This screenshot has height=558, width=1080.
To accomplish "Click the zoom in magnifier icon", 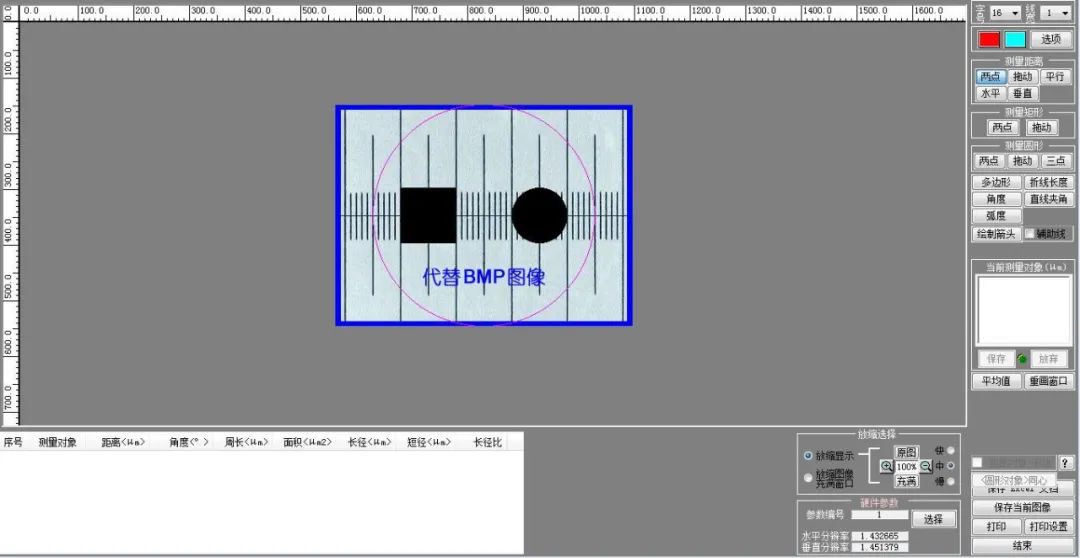I will (x=887, y=466).
